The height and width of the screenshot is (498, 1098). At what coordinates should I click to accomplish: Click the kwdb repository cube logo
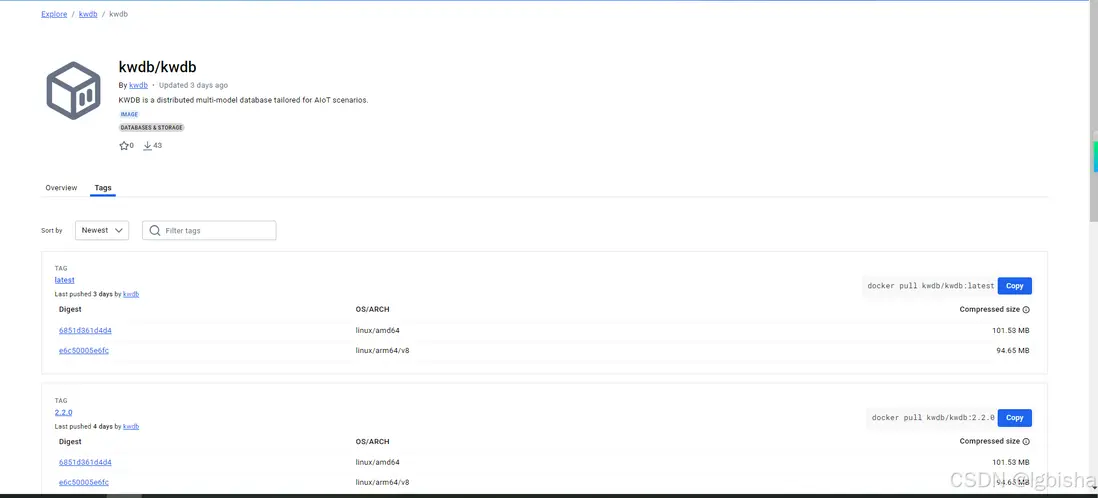pyautogui.click(x=74, y=90)
